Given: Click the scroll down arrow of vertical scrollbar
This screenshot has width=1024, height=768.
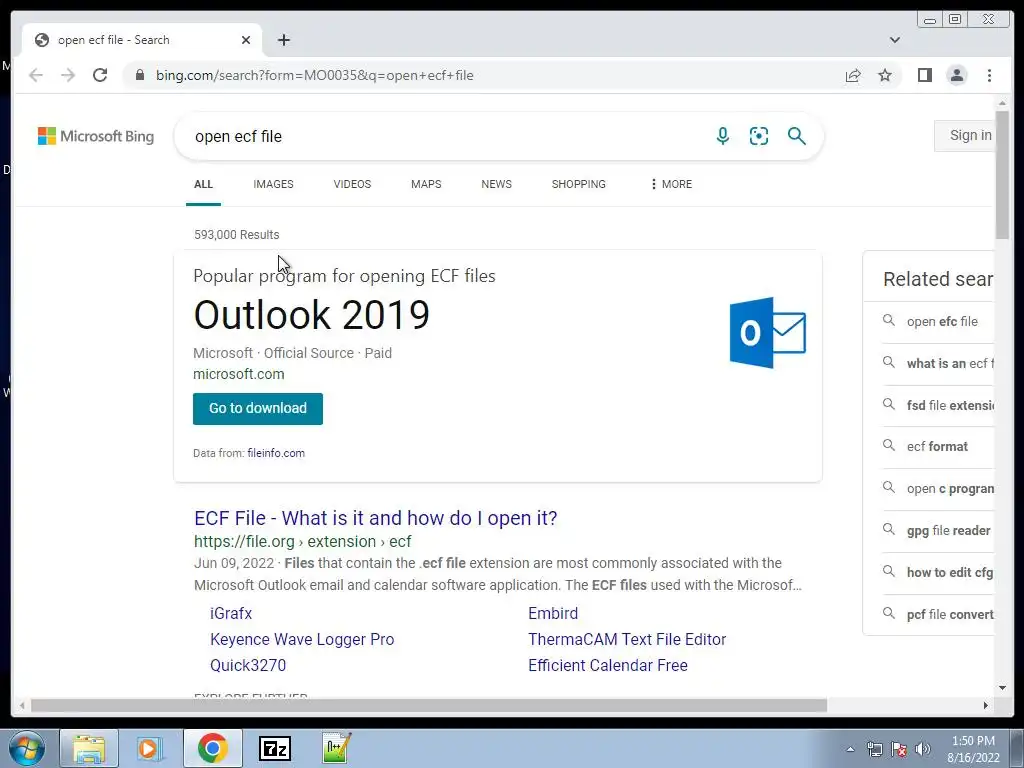Looking at the screenshot, I should click(1002, 688).
